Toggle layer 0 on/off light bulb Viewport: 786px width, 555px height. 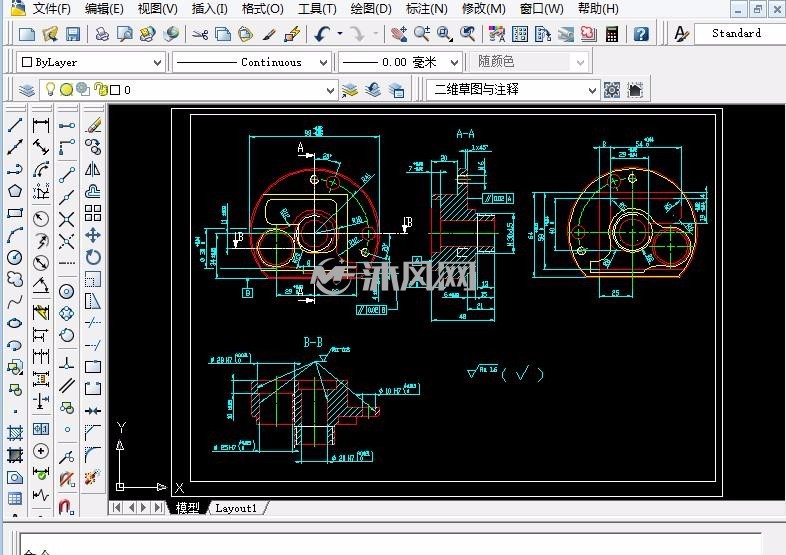coord(50,90)
